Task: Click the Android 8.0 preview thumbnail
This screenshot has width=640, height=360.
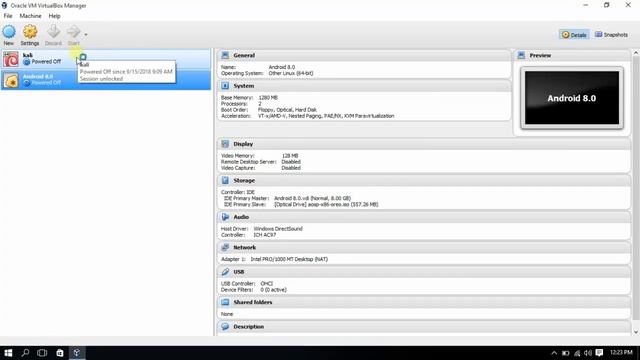Action: (x=572, y=98)
